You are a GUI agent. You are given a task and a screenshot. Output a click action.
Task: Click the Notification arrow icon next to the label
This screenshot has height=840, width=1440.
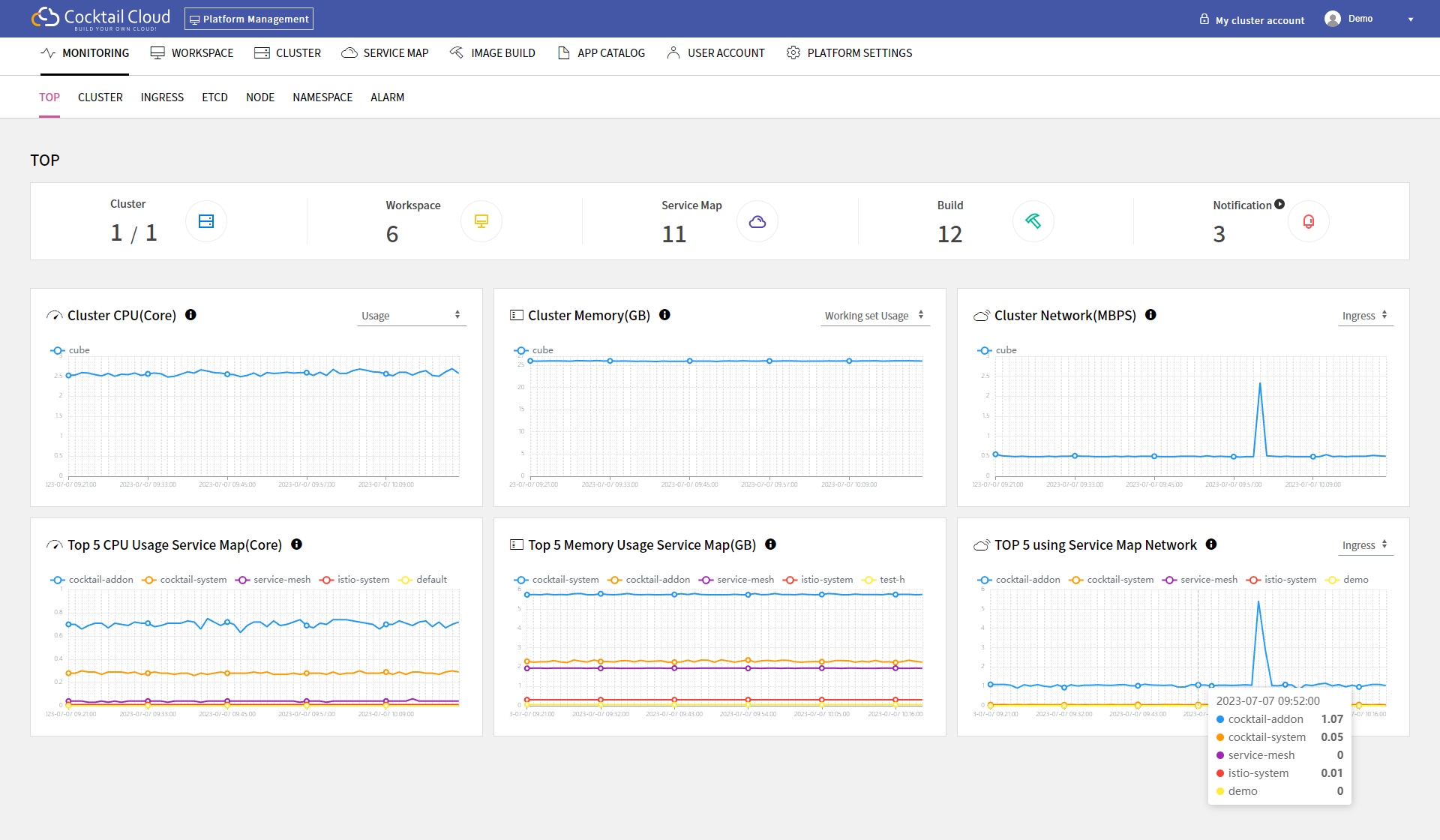pyautogui.click(x=1279, y=204)
